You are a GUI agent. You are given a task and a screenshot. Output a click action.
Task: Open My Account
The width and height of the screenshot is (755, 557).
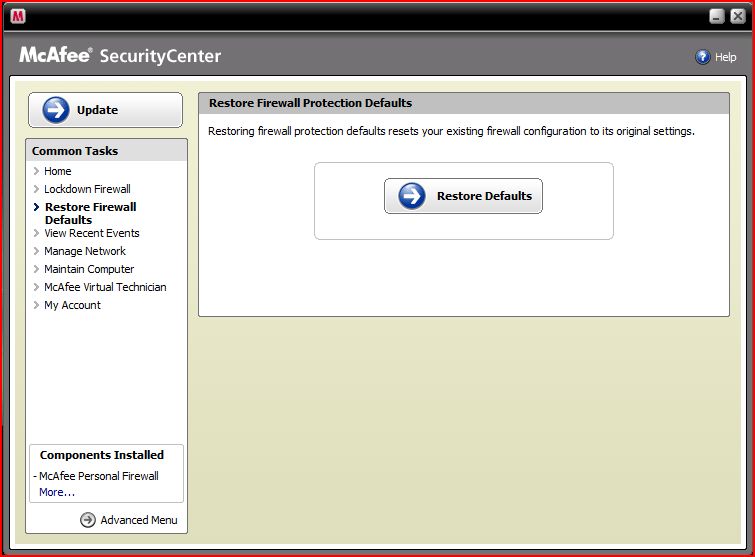72,305
